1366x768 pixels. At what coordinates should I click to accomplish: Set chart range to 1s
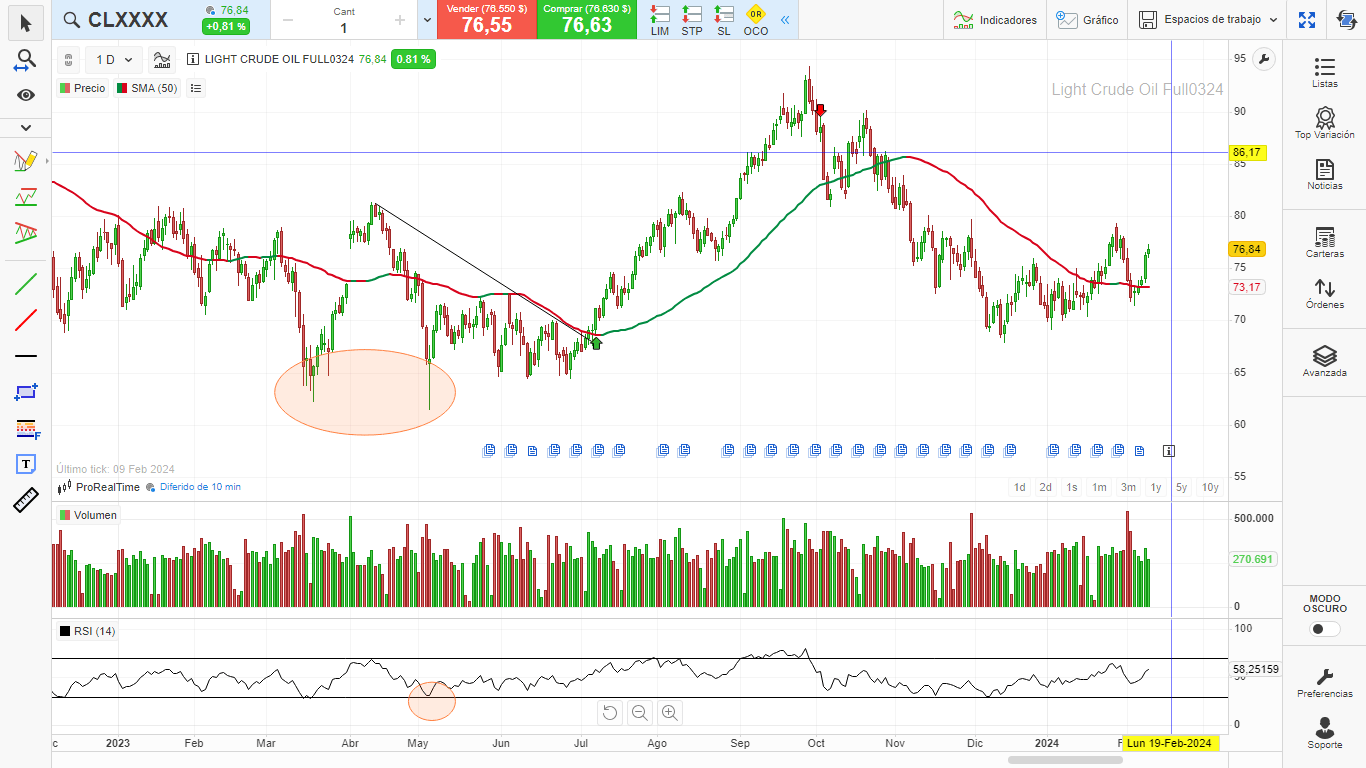(x=1072, y=487)
